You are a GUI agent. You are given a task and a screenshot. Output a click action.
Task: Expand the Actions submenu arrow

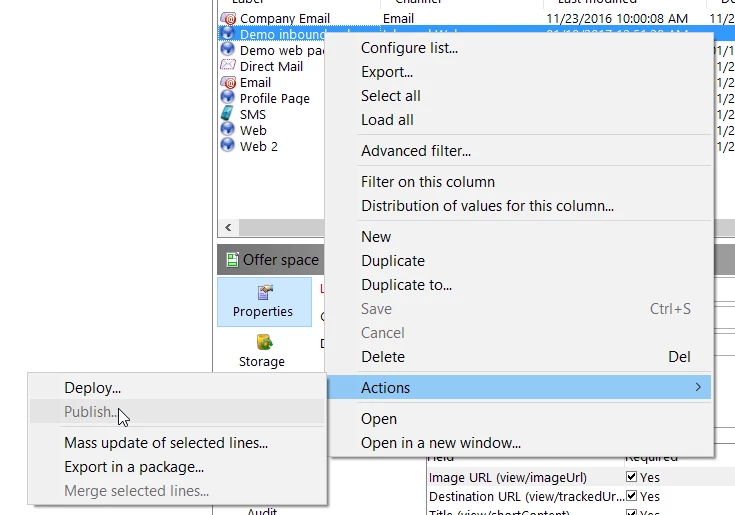pos(698,387)
